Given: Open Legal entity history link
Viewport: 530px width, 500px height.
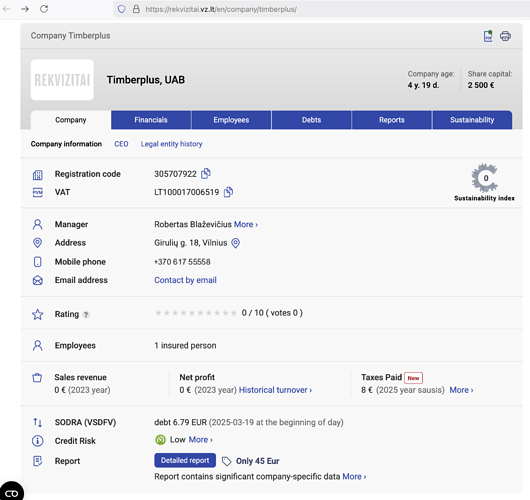Looking at the screenshot, I should point(171,144).
